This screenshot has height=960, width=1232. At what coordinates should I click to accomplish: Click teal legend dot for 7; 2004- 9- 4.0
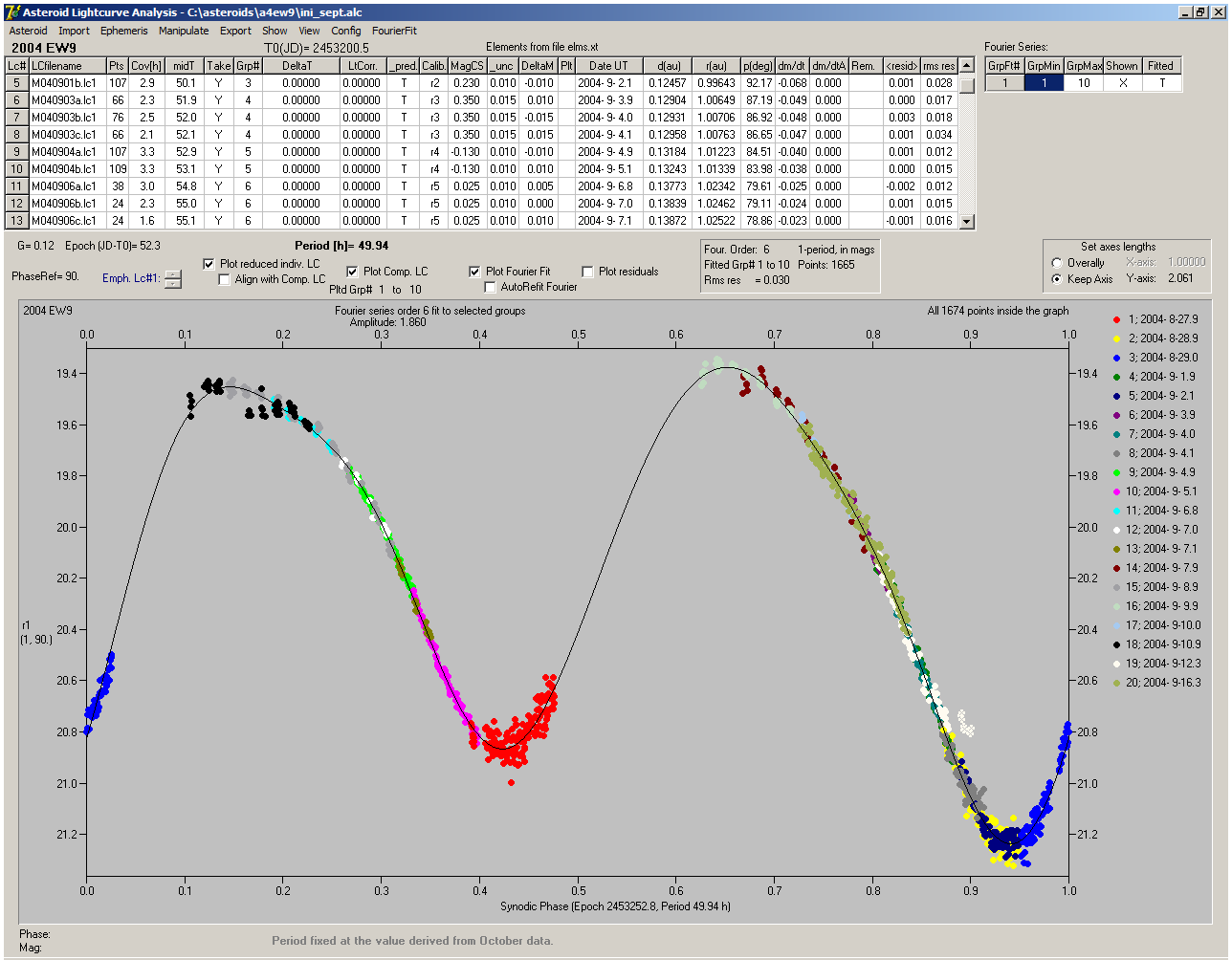click(1117, 434)
